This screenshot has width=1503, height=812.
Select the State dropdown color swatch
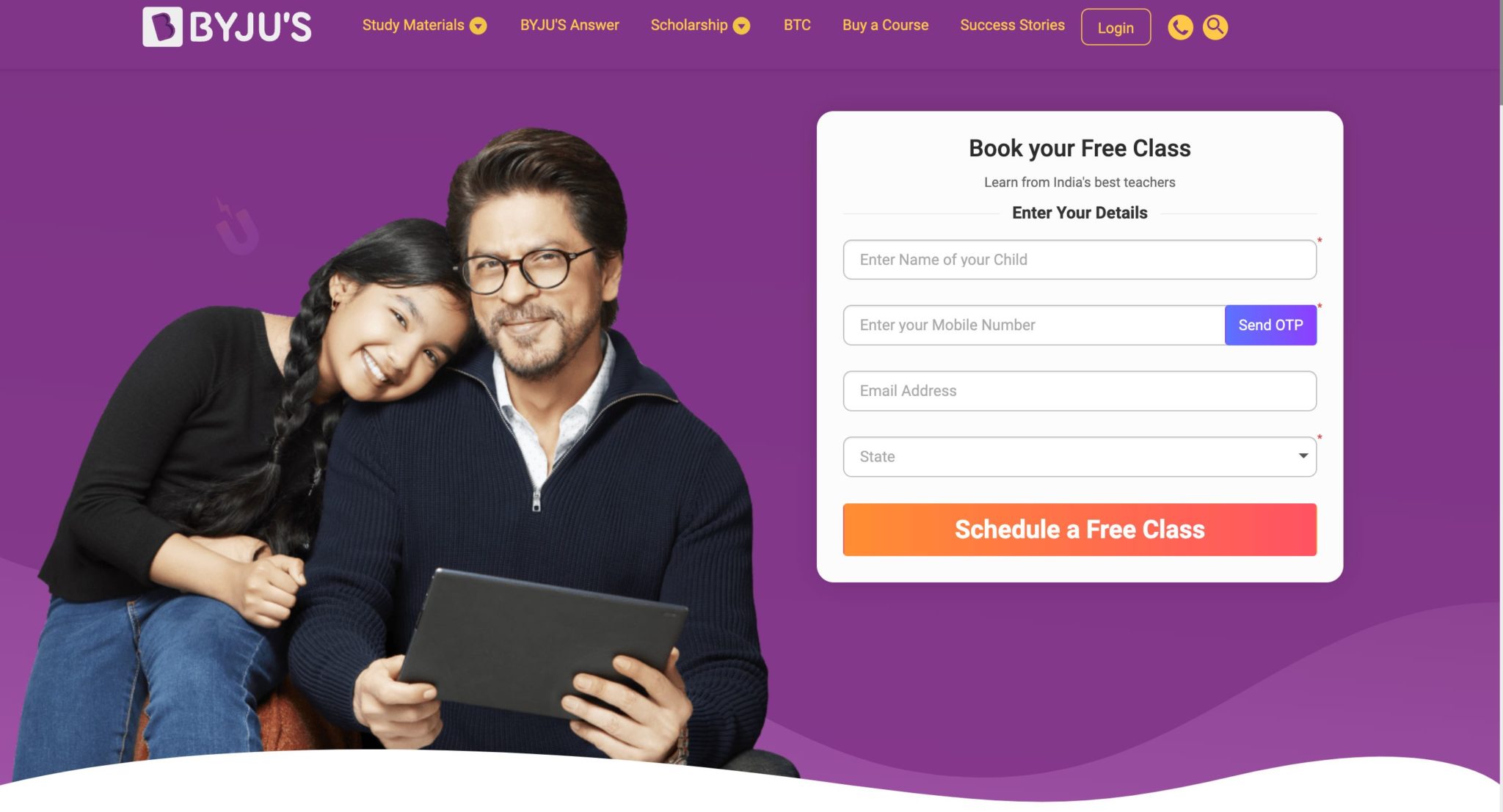click(x=1301, y=456)
